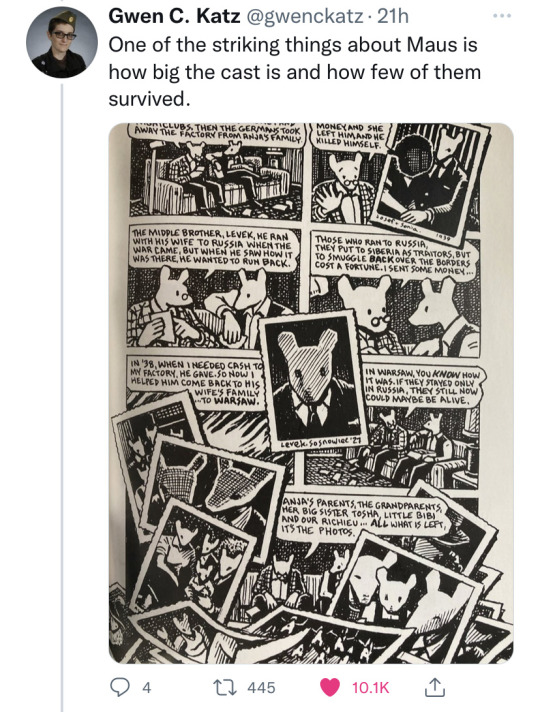Click the thread line below the avatar
This screenshot has height=712, width=540.
[x=62, y=397]
